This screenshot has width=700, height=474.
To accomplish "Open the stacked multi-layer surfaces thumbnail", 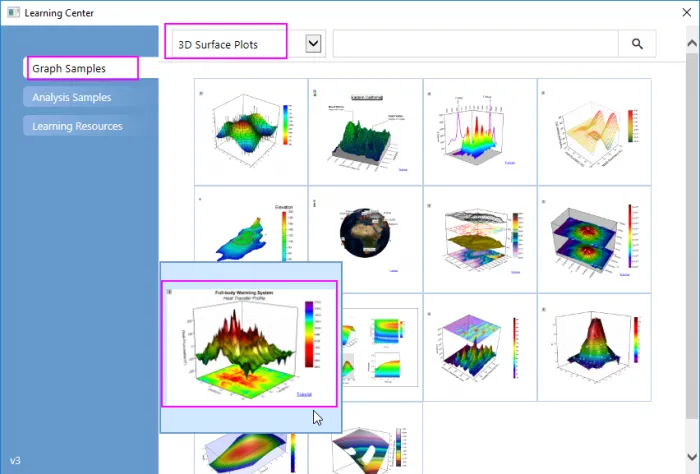I will click(480, 239).
